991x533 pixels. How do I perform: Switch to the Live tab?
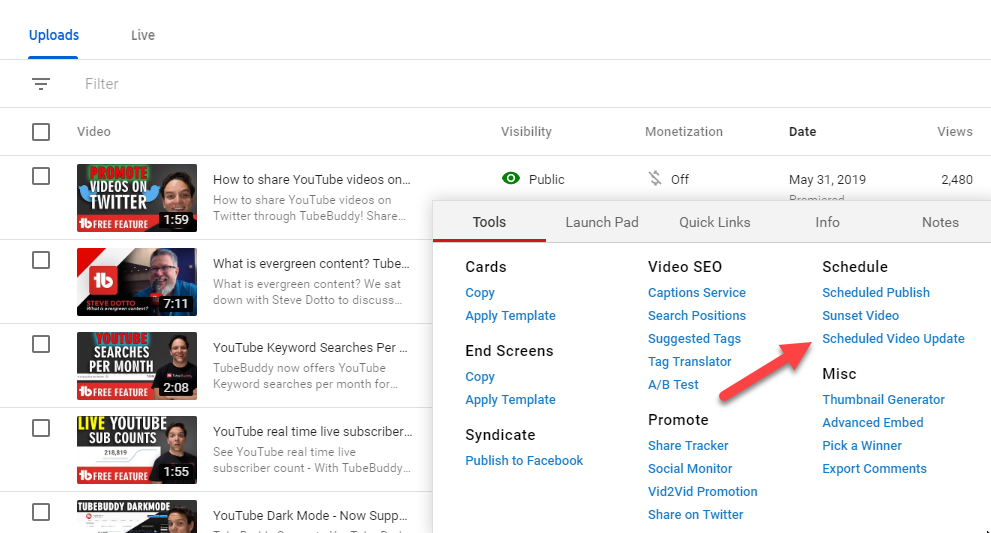click(x=143, y=35)
